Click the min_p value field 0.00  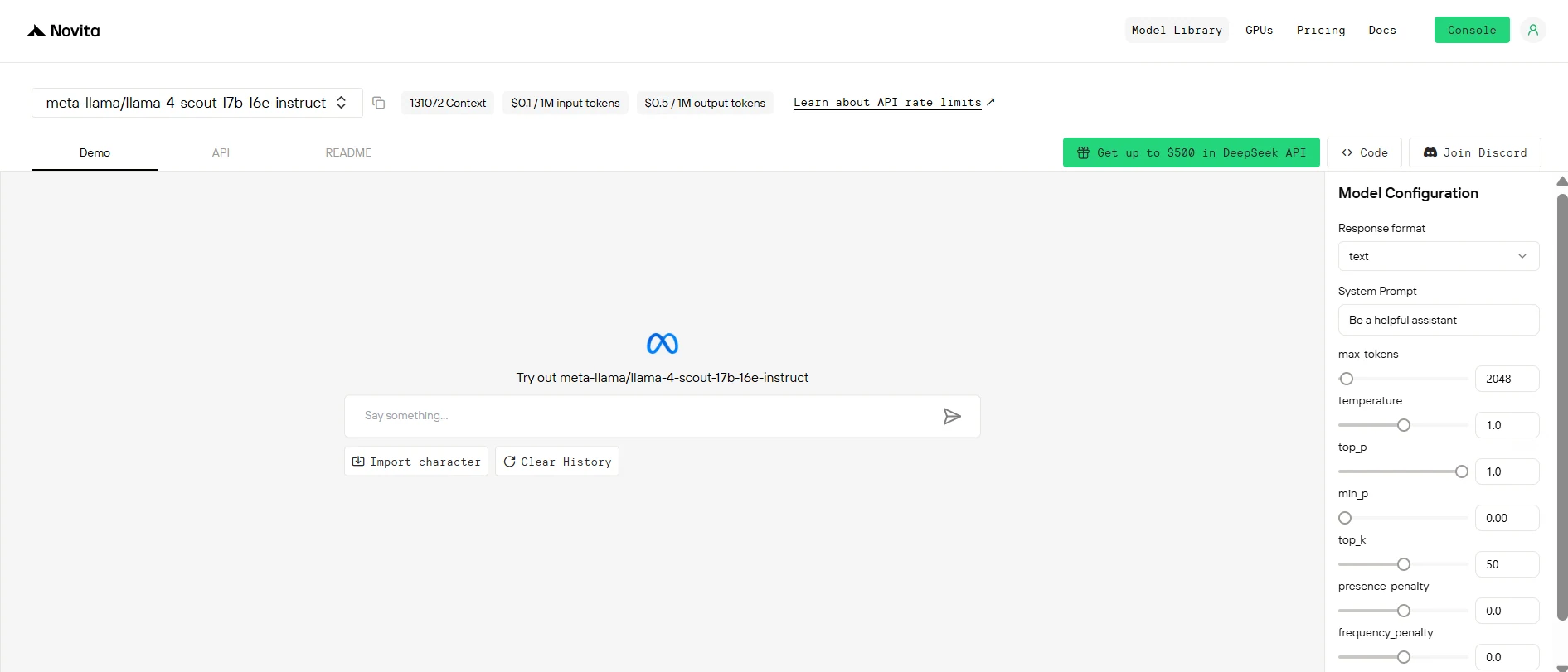click(1507, 518)
